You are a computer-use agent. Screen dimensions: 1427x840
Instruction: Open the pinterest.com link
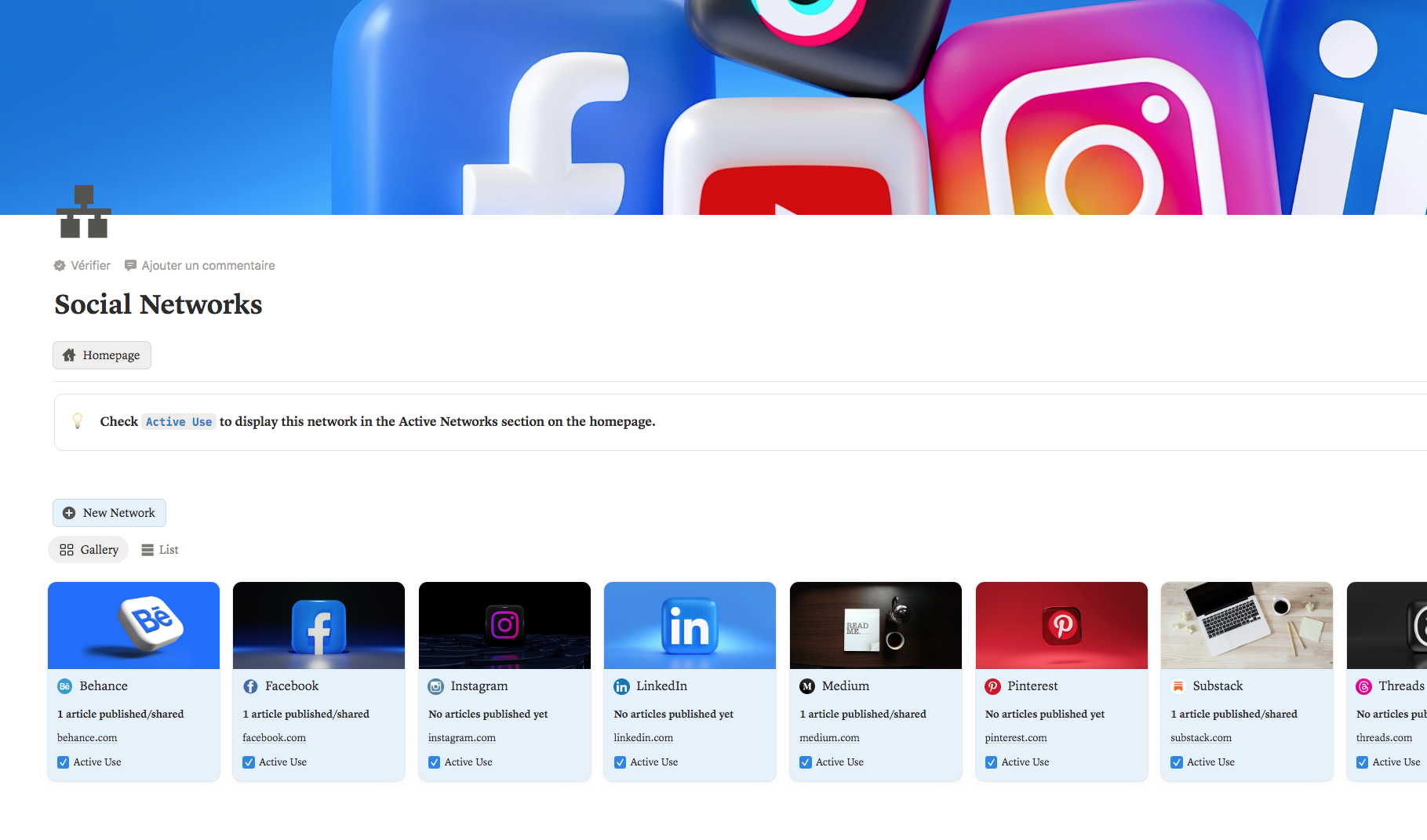coord(1016,738)
